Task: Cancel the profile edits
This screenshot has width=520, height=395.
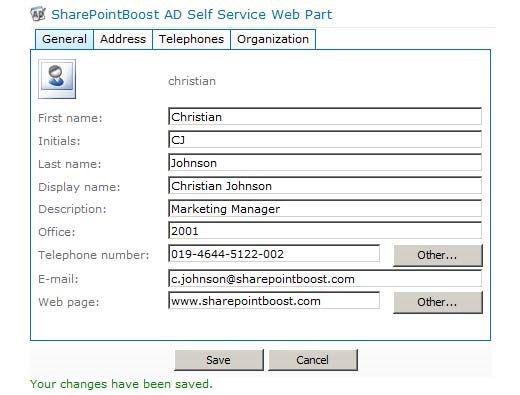Action: 313,360
